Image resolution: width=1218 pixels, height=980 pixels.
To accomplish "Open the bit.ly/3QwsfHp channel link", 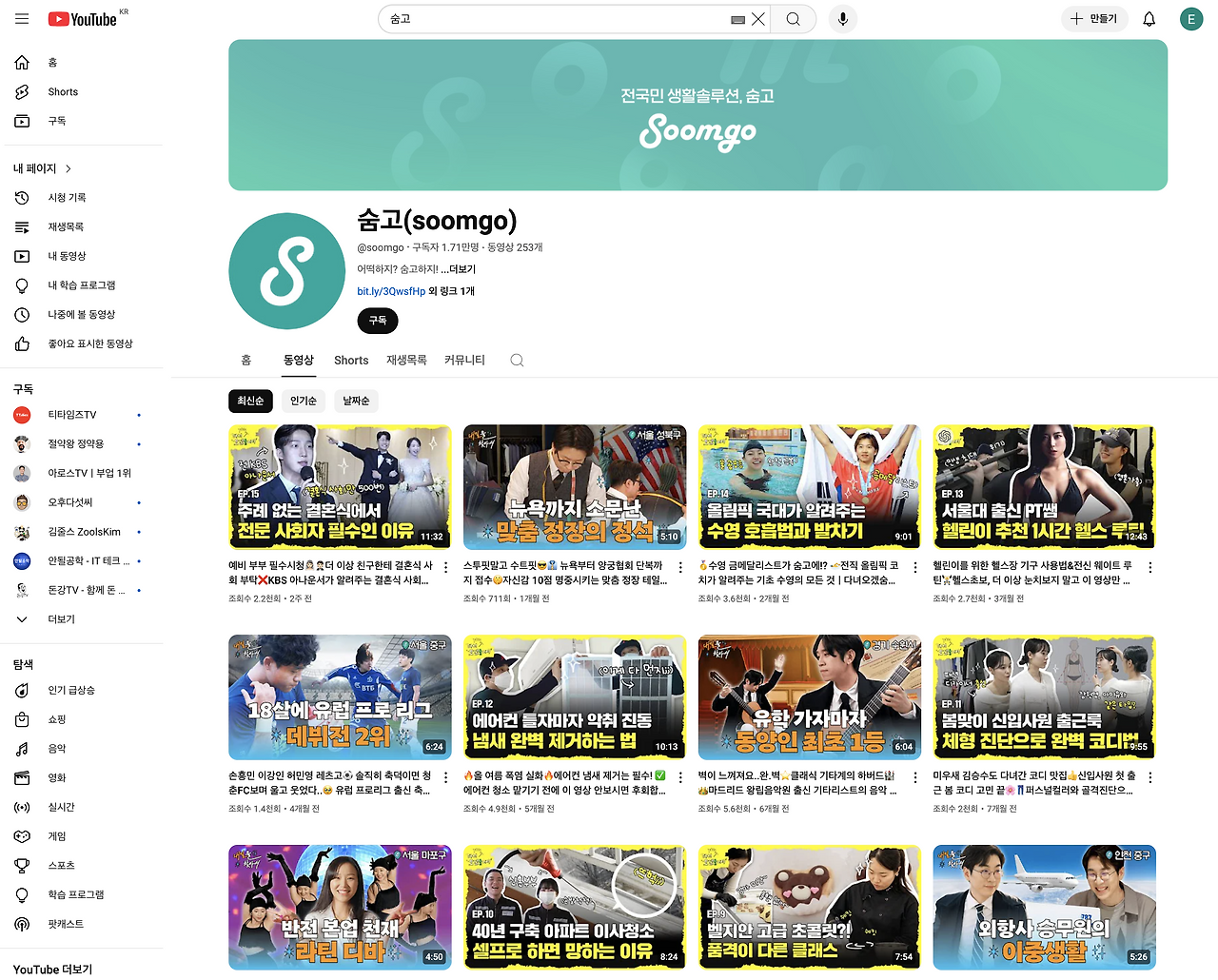I will [391, 292].
